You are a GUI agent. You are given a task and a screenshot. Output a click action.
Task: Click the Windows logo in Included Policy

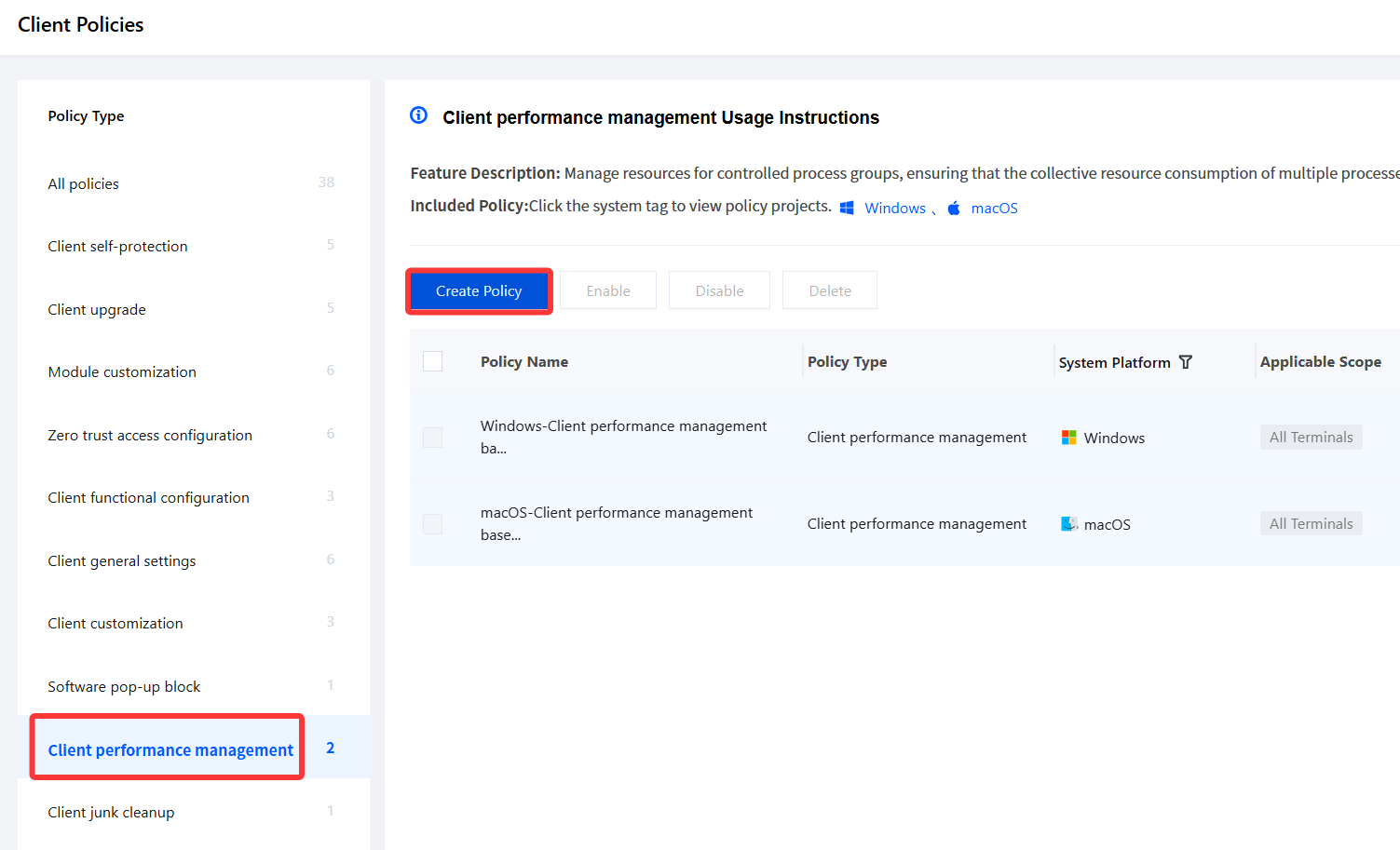[847, 208]
